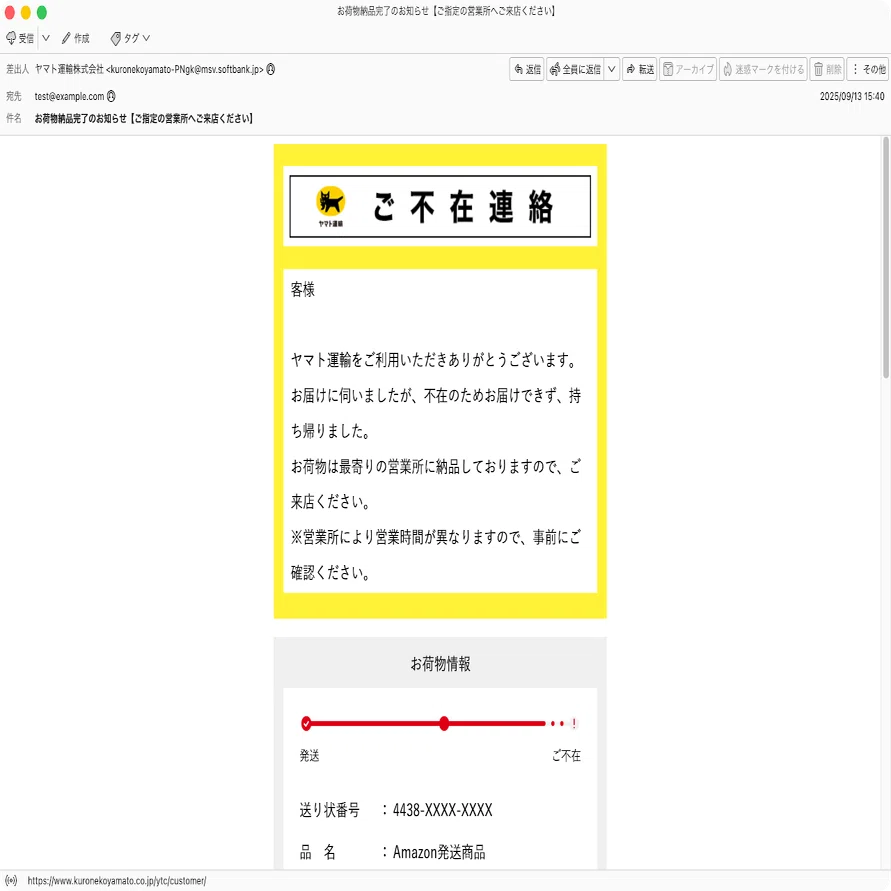This screenshot has height=891, width=891.
Task: Click the green maximize window button
Action: tap(41, 13)
